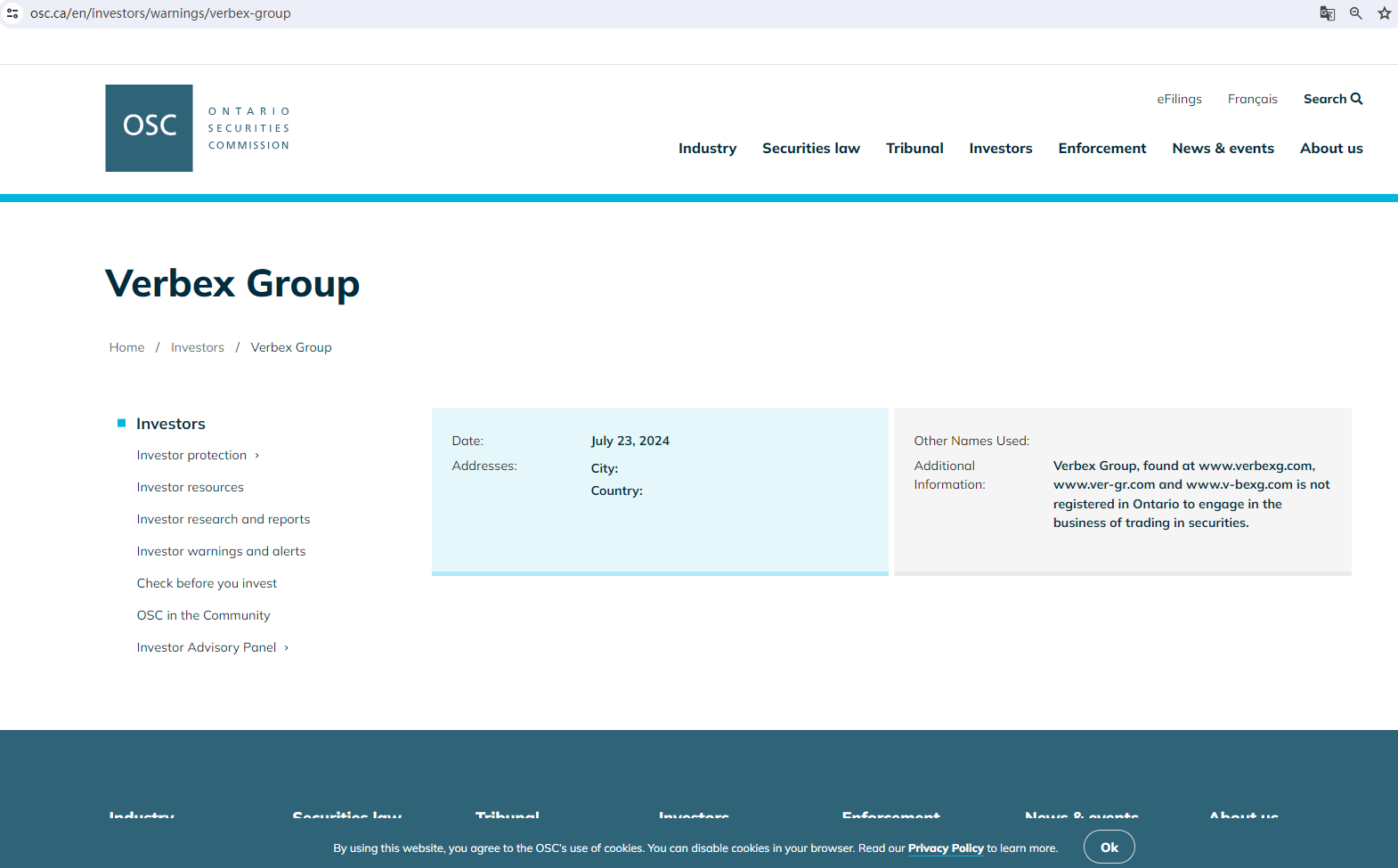
Task: Open Investor warnings and alerts
Action: pos(221,551)
